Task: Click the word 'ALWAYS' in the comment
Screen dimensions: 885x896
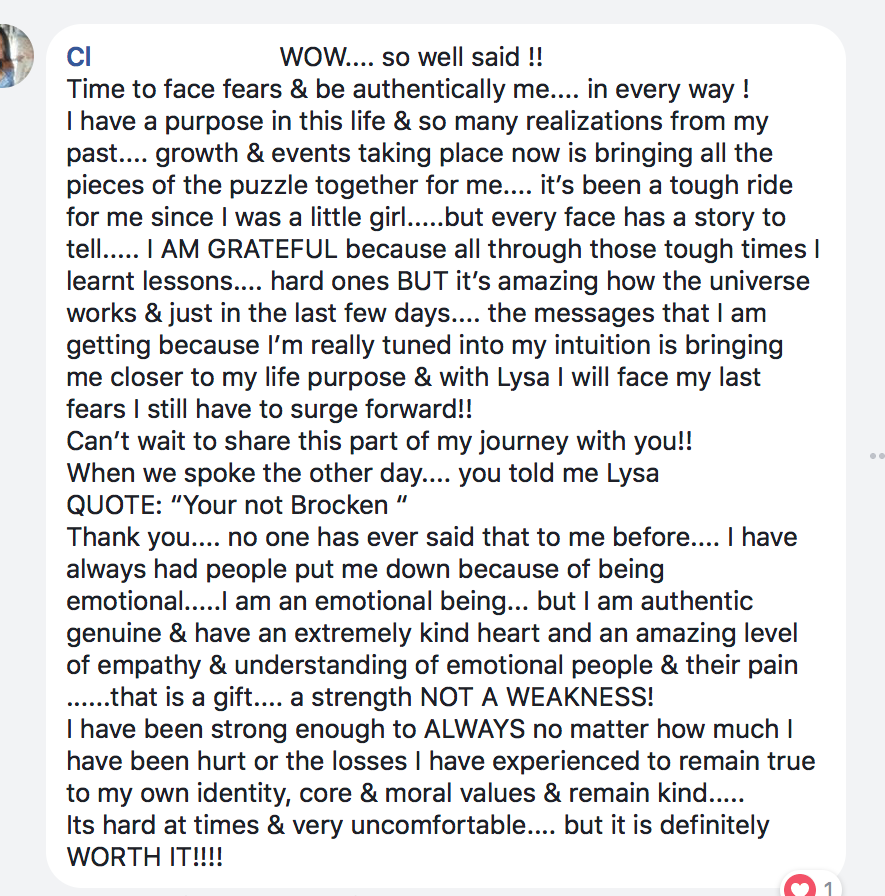Action: [474, 729]
